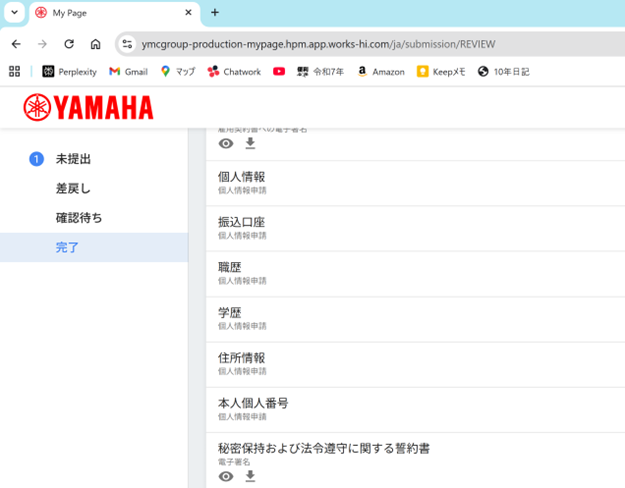Open the 個人情報 submission item
This screenshot has width=625, height=488.
[x=242, y=177]
